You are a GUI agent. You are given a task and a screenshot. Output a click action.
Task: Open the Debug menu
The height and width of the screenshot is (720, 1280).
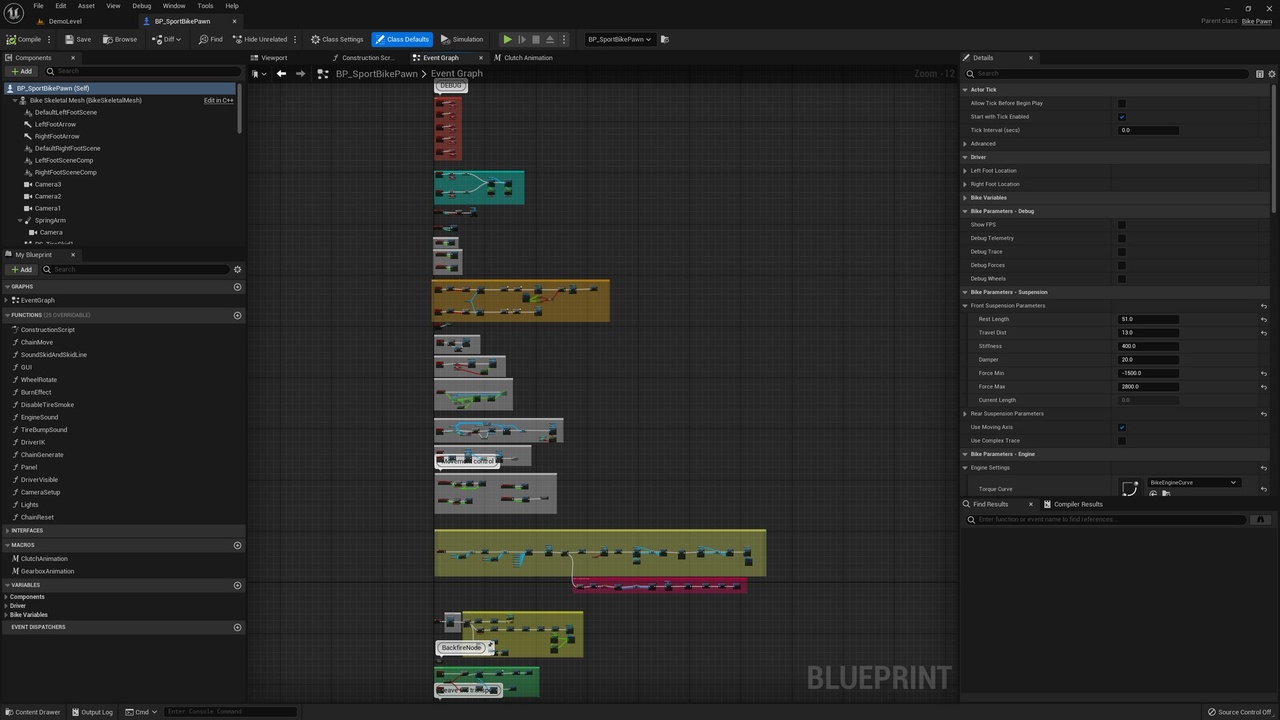point(142,6)
